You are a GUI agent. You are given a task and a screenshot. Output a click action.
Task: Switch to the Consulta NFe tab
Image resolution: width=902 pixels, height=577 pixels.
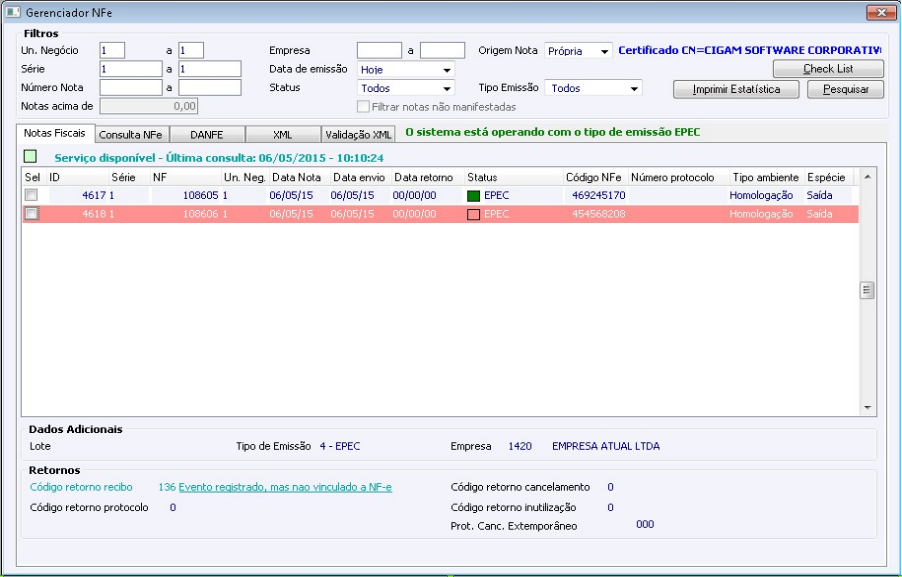131,135
